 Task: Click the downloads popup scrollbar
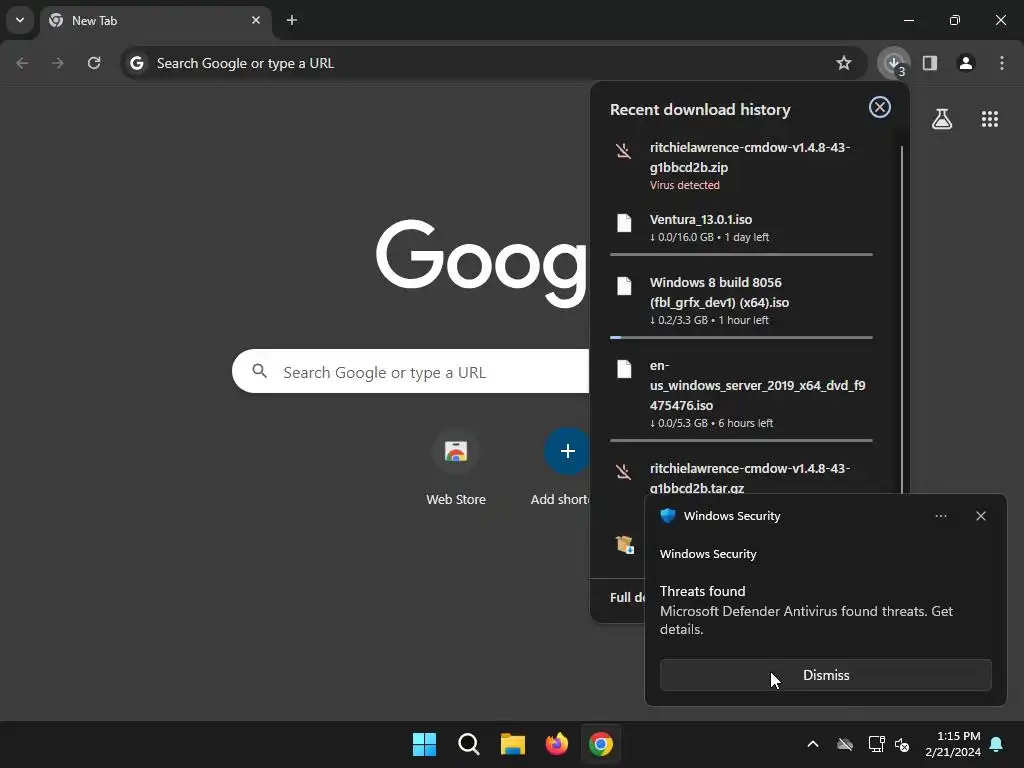[x=902, y=320]
